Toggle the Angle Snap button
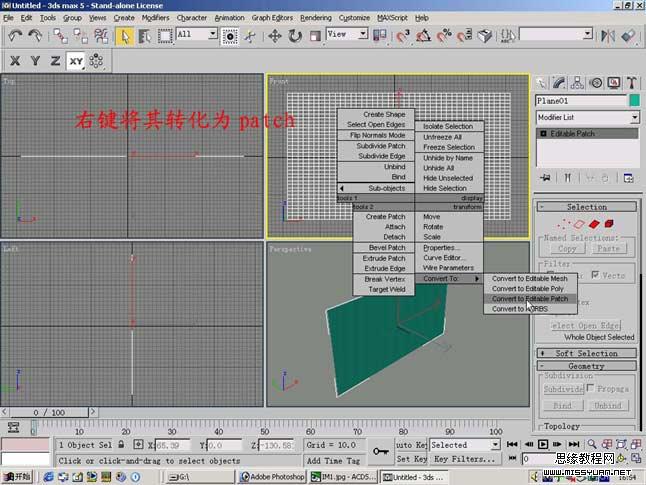Screen dimensions: 646x485 424,36
